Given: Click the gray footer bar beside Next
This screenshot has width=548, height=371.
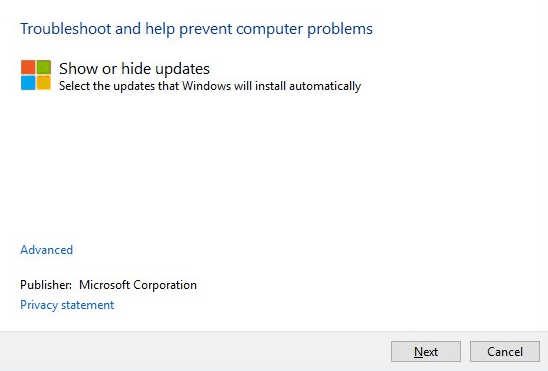Looking at the screenshot, I should tap(196, 351).
